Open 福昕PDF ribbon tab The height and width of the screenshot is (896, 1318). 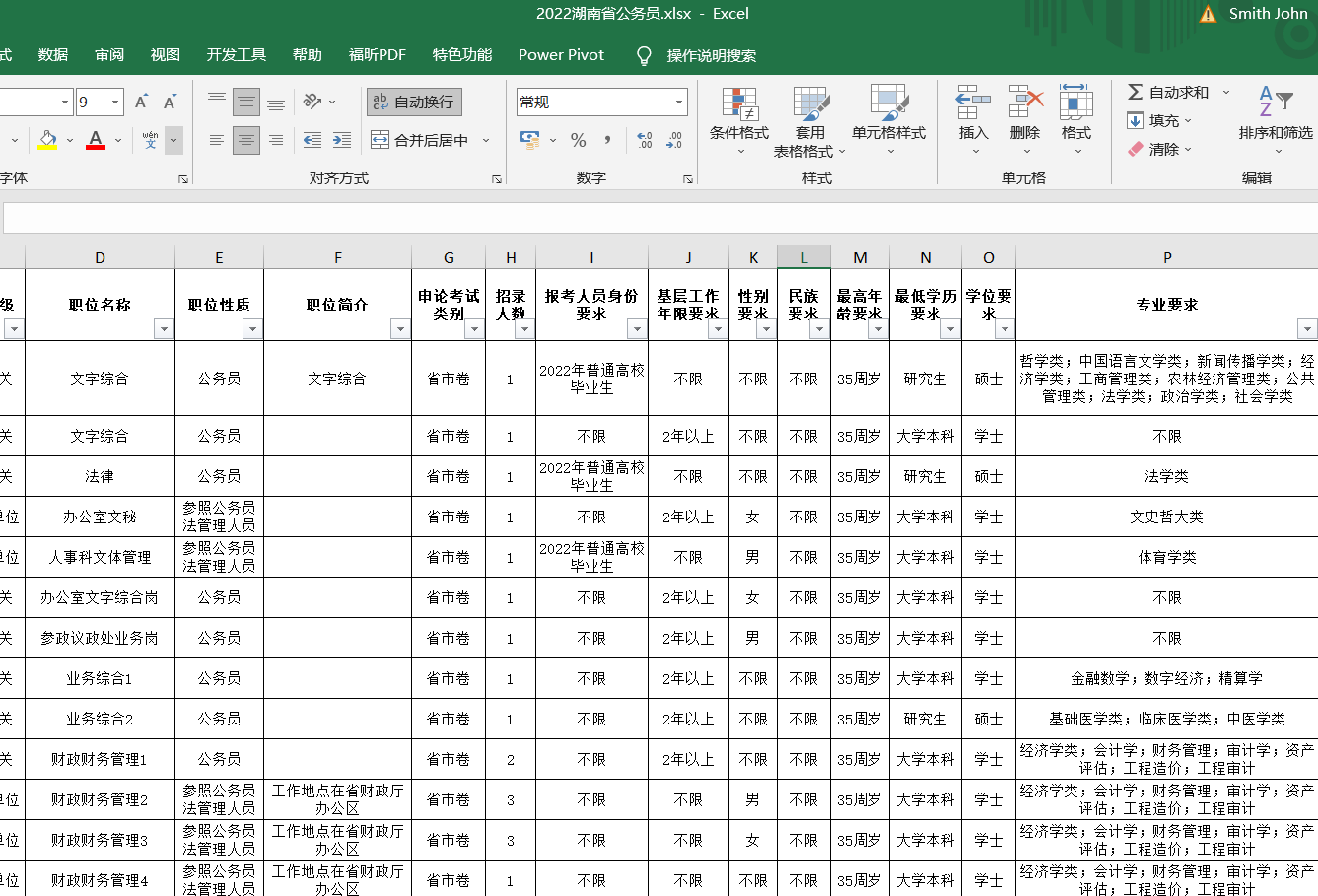[378, 55]
